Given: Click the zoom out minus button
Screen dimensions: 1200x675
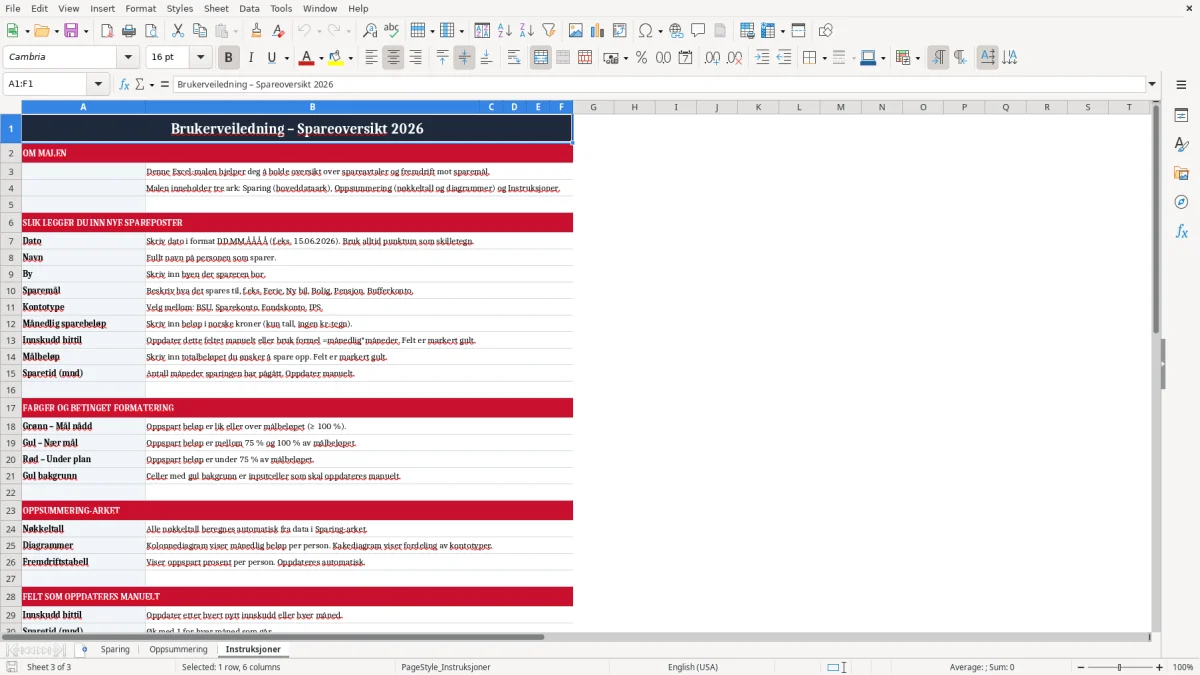Looking at the screenshot, I should click(1079, 667).
